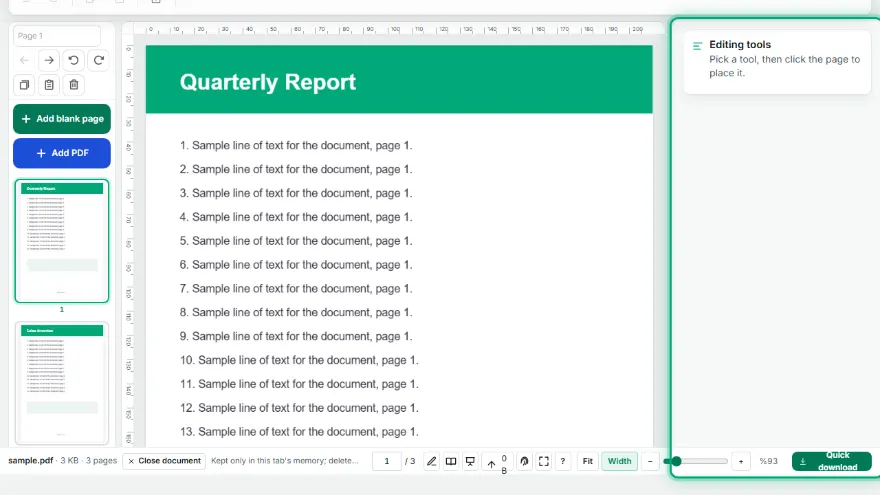Image resolution: width=880 pixels, height=495 pixels.
Task: Click the Quick download button
Action: click(832, 461)
